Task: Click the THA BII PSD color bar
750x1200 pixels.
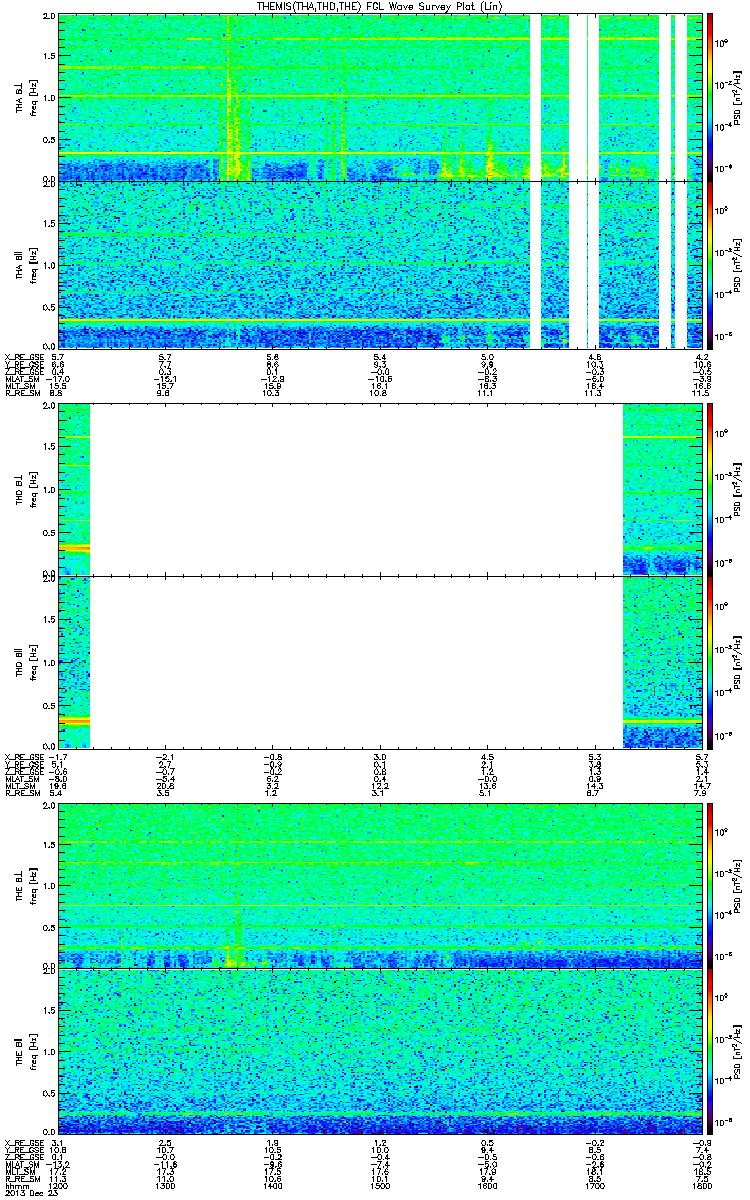Action: (x=711, y=265)
